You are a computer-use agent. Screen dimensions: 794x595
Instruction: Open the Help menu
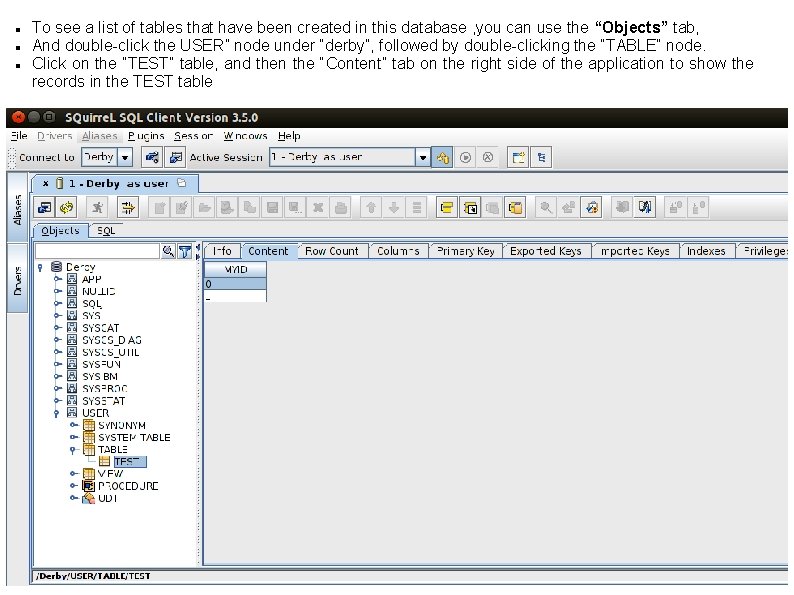(289, 136)
